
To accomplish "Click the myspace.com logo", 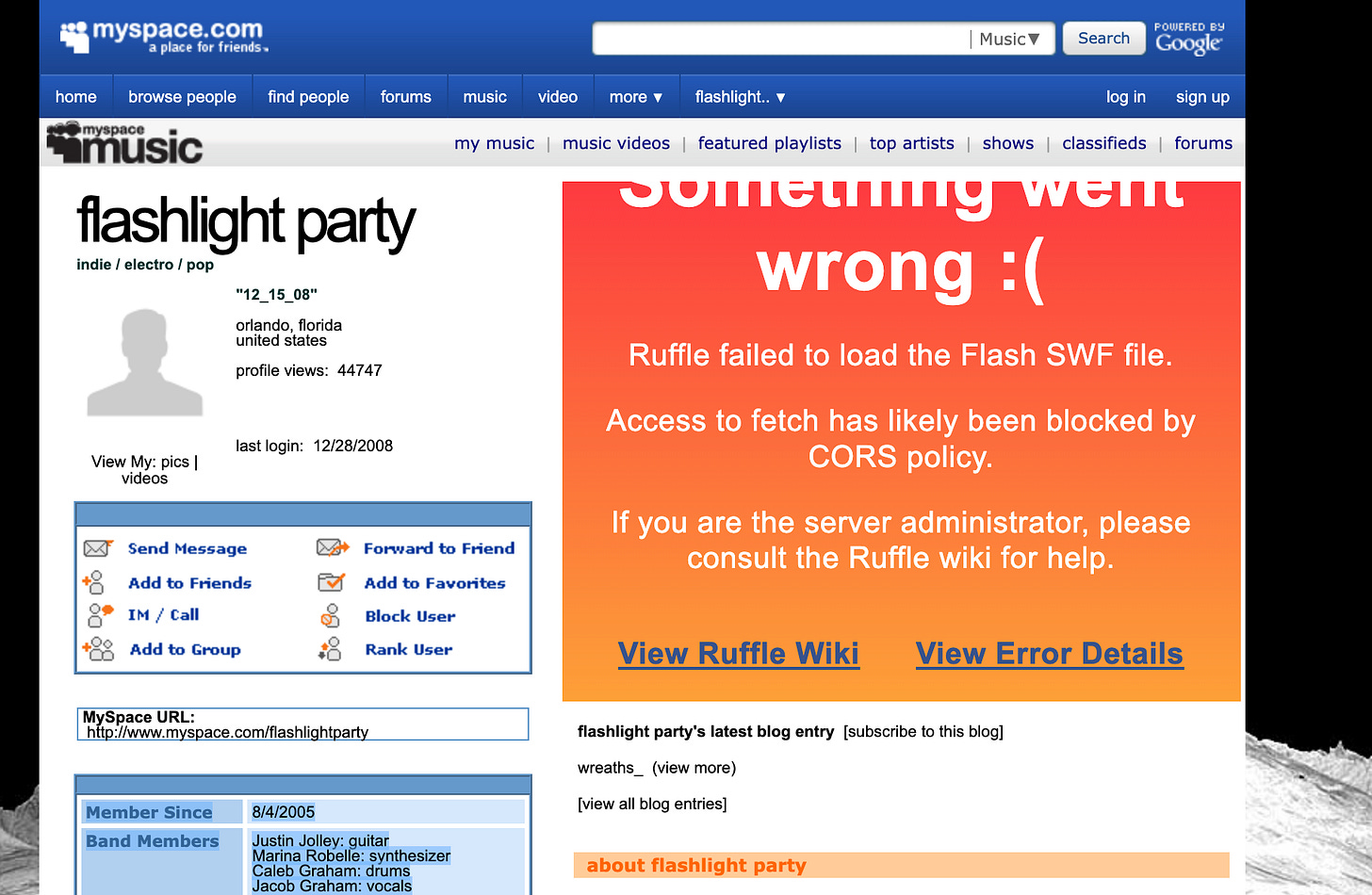I will pyautogui.click(x=164, y=36).
